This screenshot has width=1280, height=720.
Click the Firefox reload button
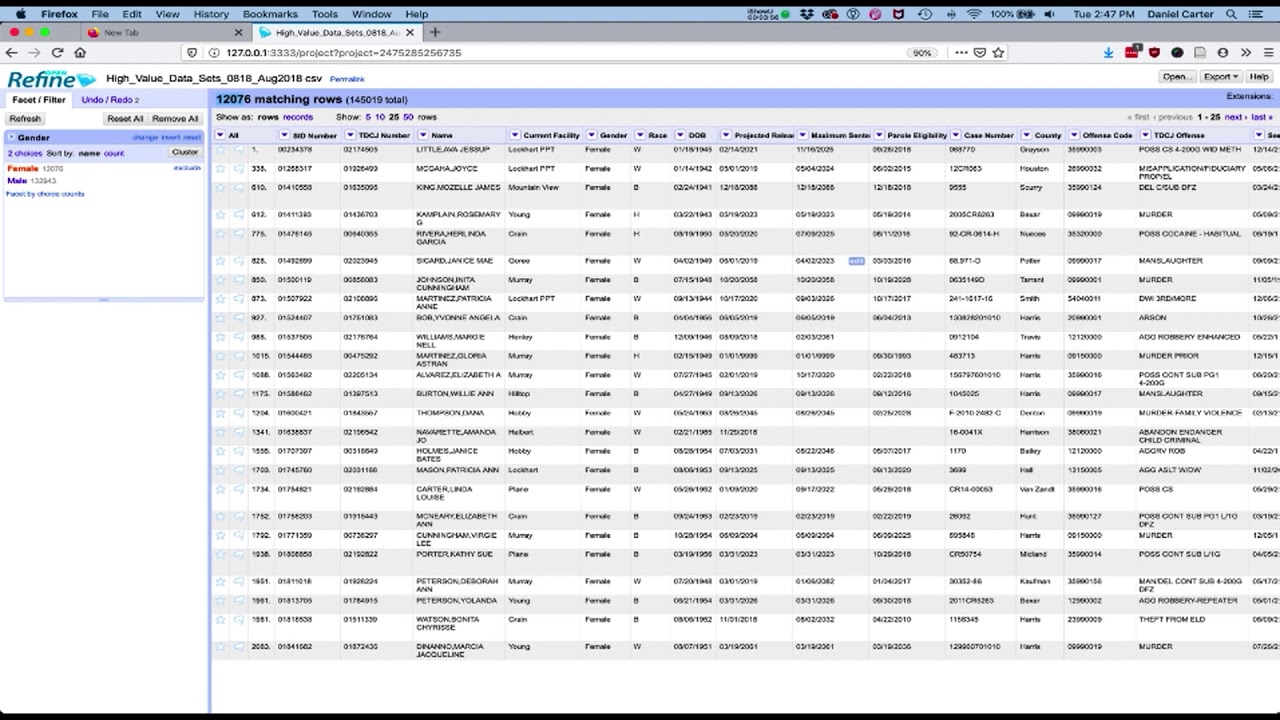pyautogui.click(x=57, y=52)
